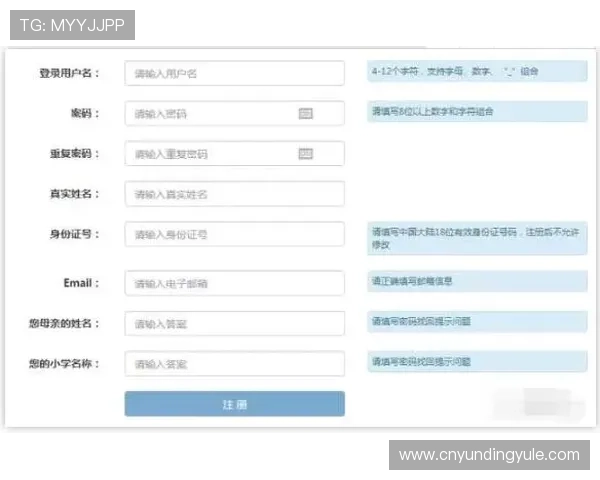
Task: Click the 4-12个字符 username hint text
Action: [x=455, y=71]
